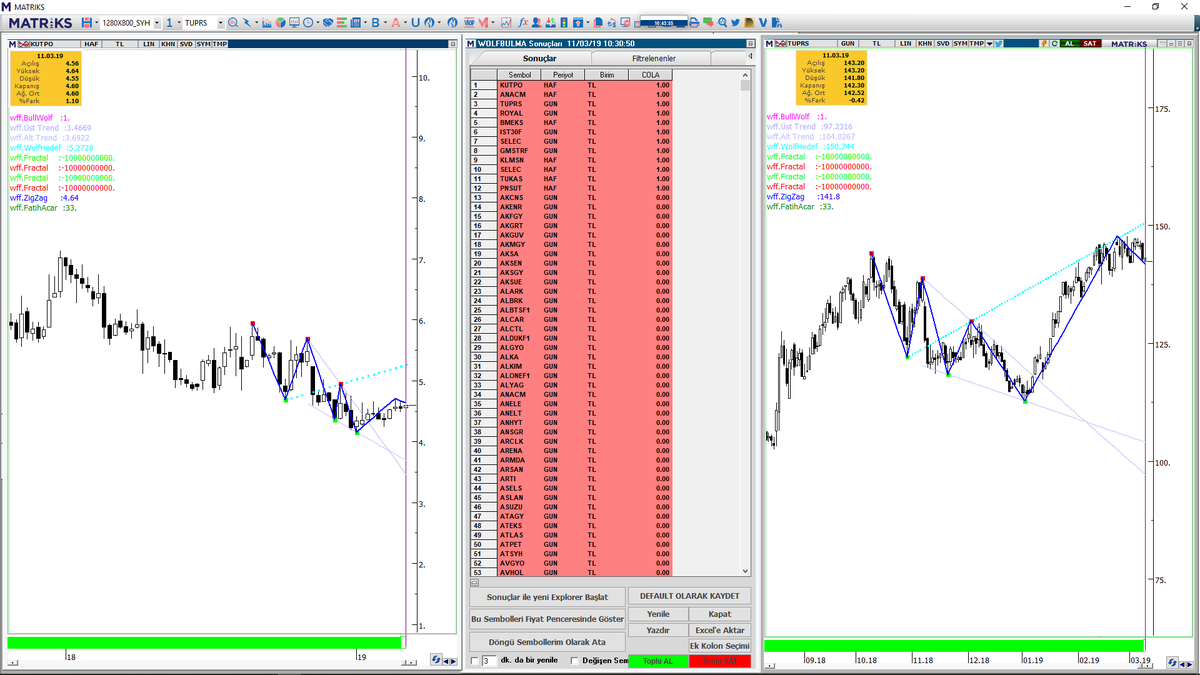Toggle SVD option in KUTPO chart header

pyautogui.click(x=186, y=44)
